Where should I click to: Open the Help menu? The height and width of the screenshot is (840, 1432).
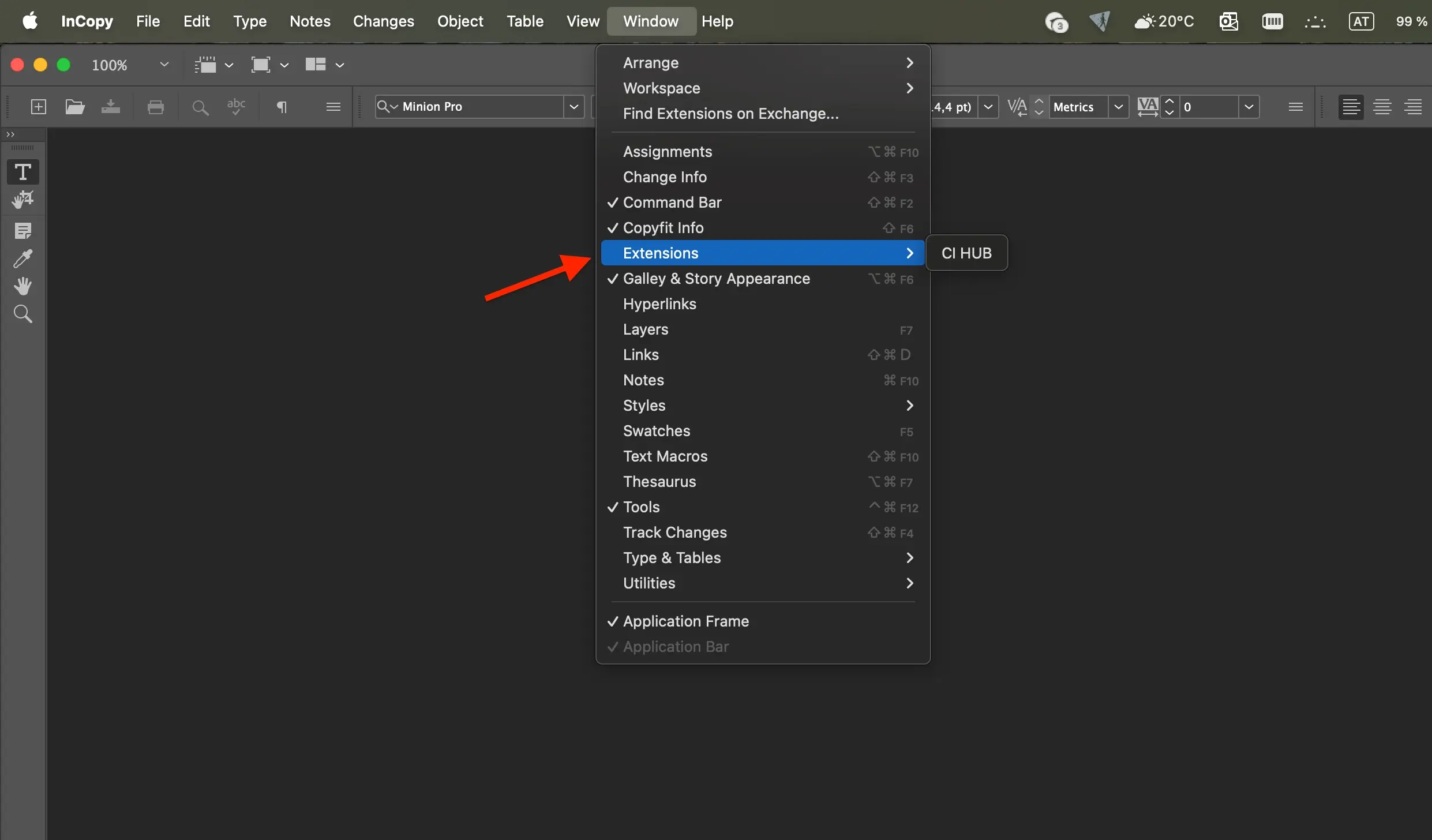pyautogui.click(x=717, y=21)
